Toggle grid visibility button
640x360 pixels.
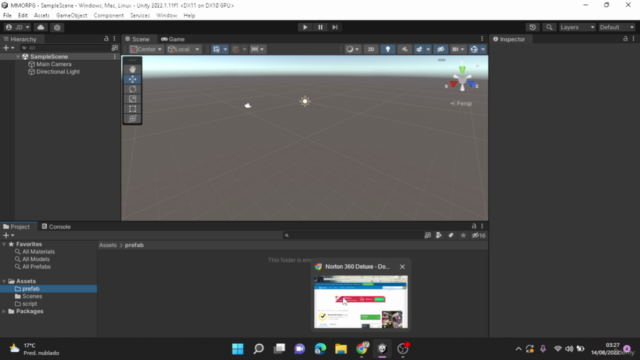point(216,49)
